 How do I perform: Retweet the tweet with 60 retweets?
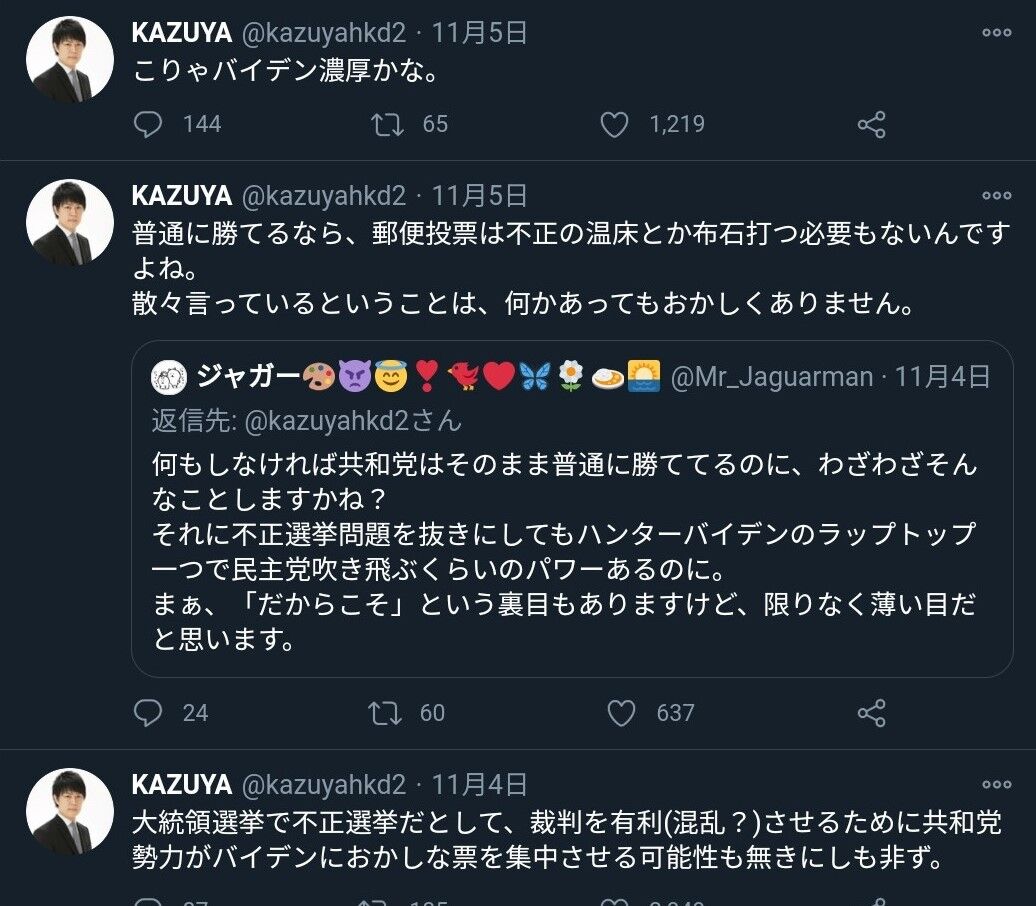click(385, 712)
